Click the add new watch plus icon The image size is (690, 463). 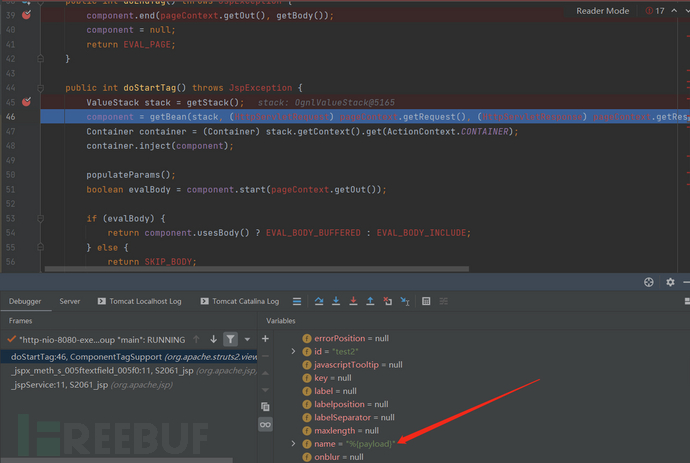point(265,339)
